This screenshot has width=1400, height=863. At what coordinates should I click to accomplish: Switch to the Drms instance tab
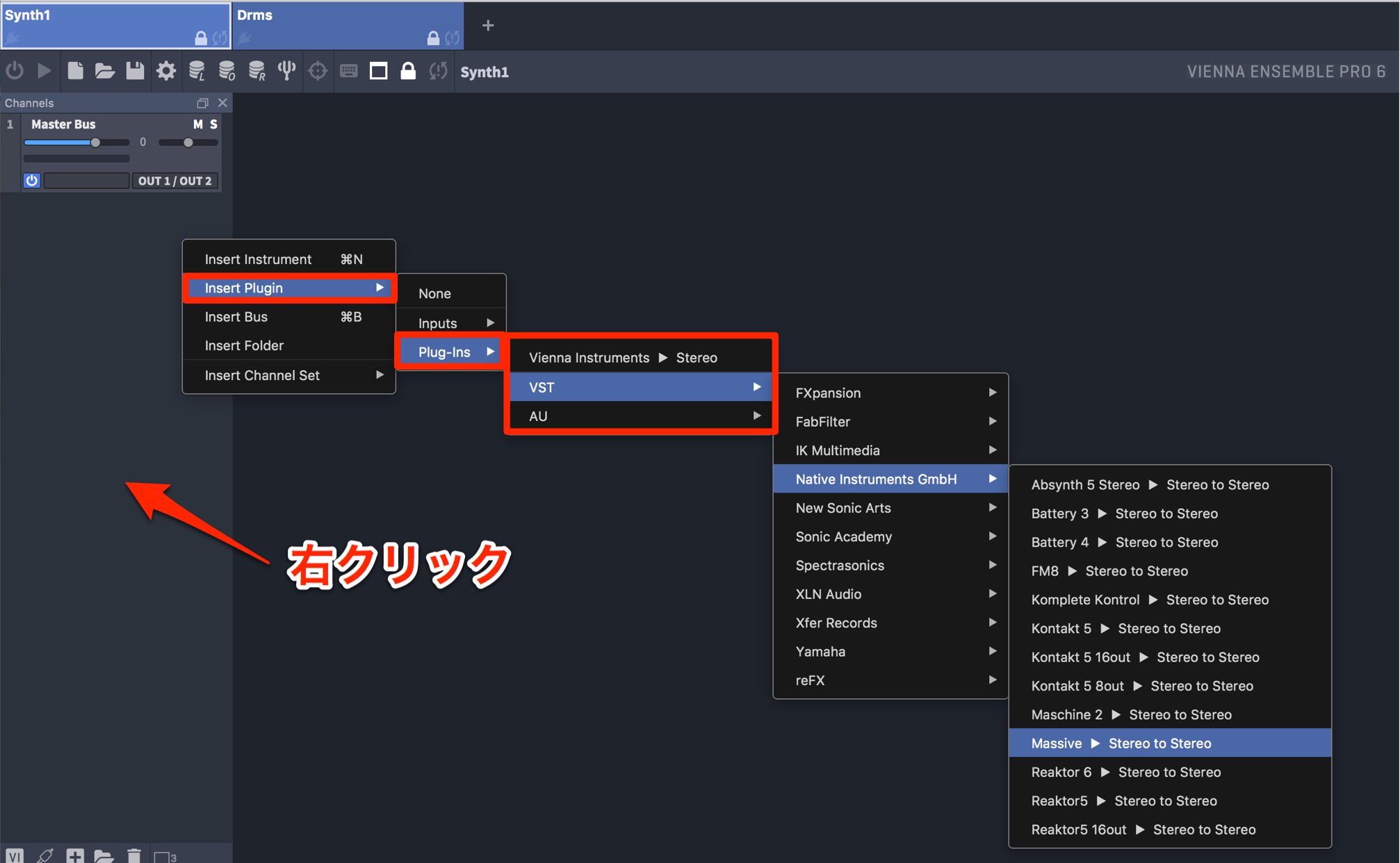[x=348, y=26]
